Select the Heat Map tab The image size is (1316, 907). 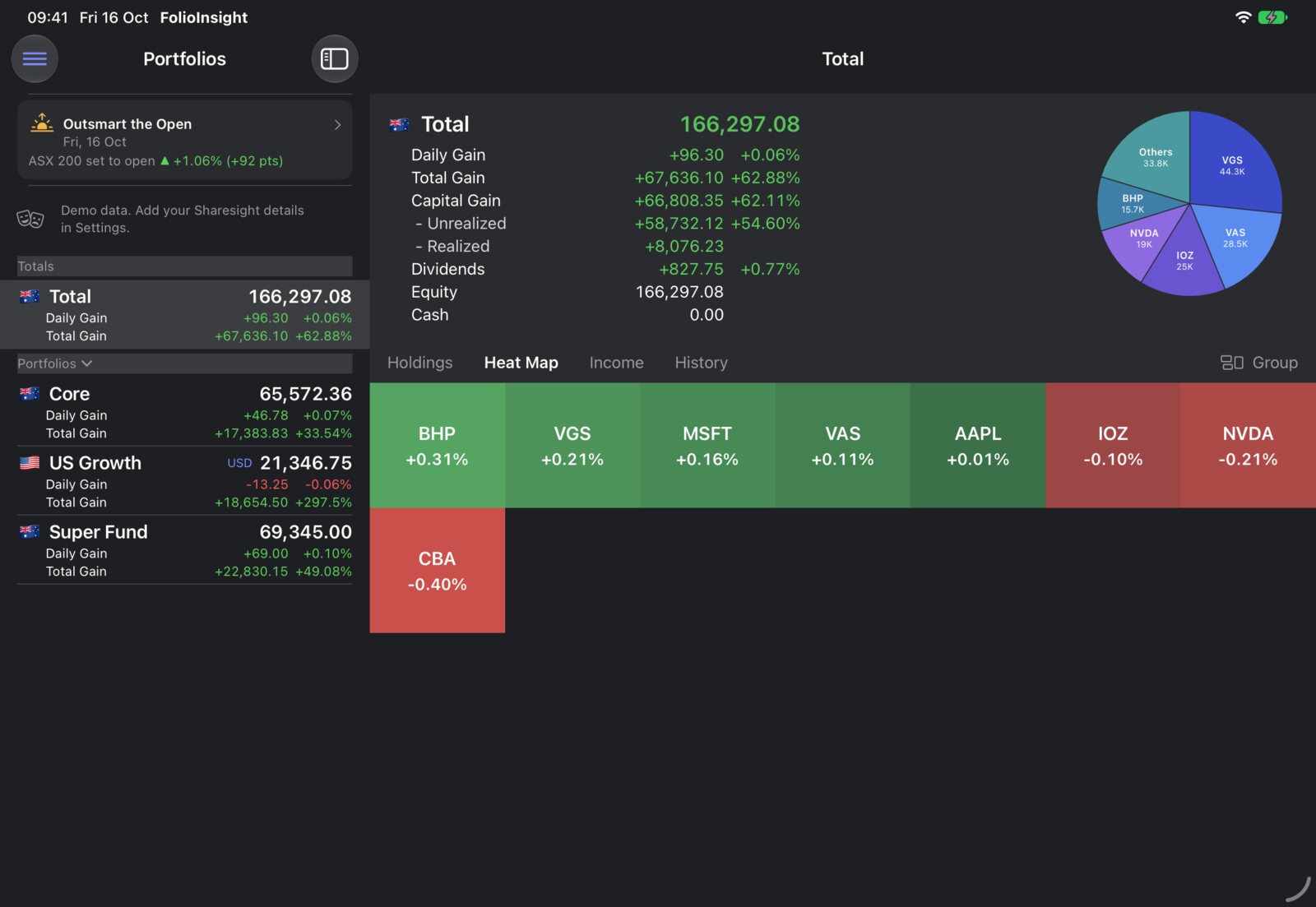(x=521, y=363)
